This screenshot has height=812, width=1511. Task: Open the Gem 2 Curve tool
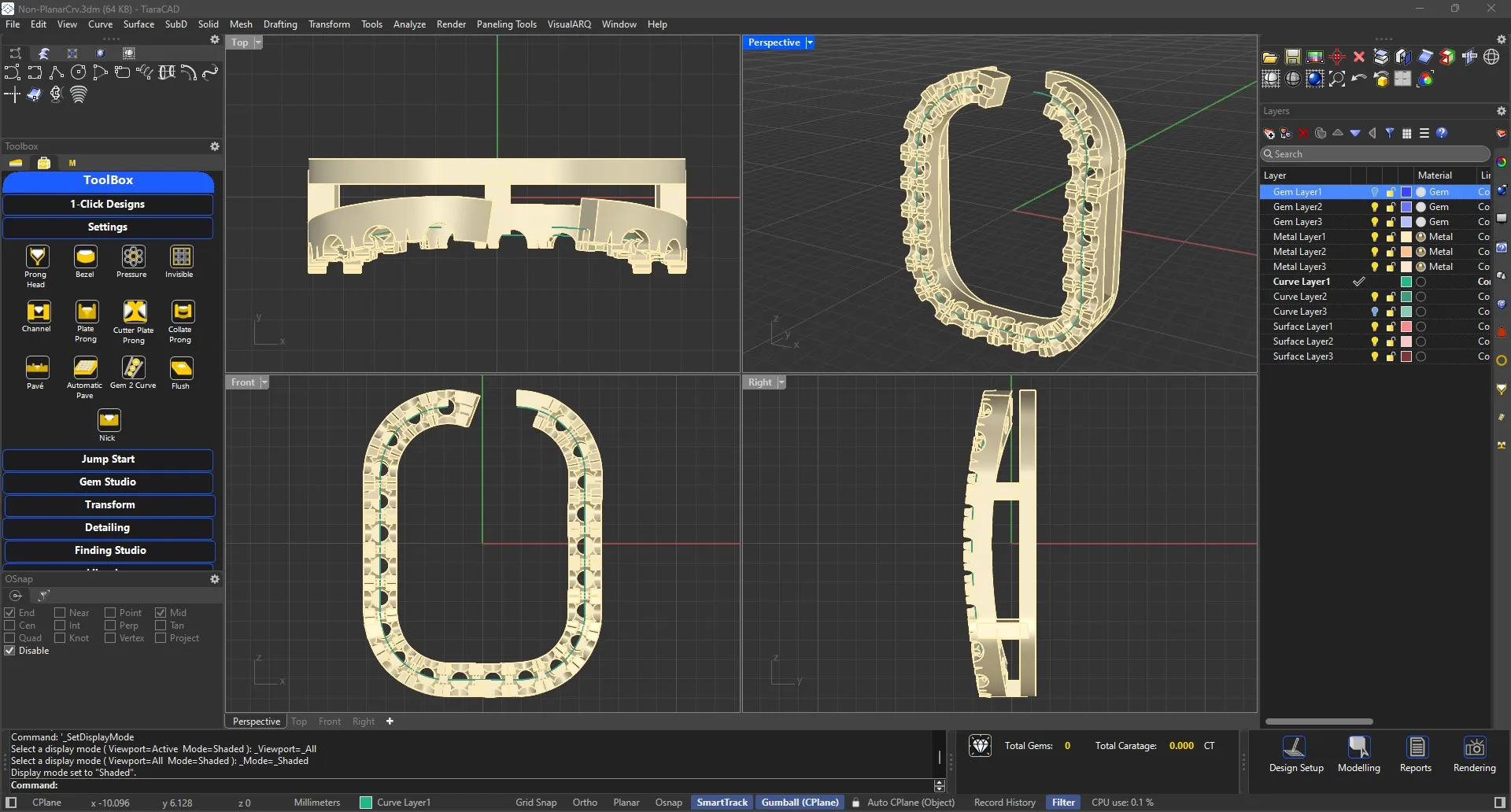133,368
